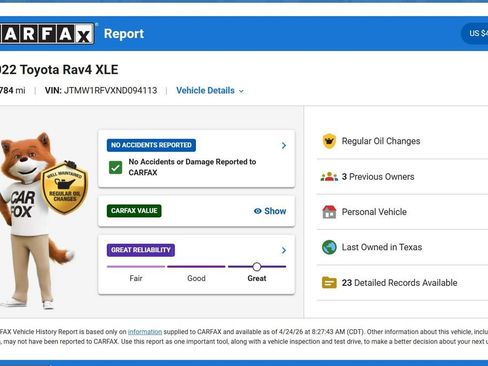Click the Regular Oil Changes shield icon

coord(329,141)
